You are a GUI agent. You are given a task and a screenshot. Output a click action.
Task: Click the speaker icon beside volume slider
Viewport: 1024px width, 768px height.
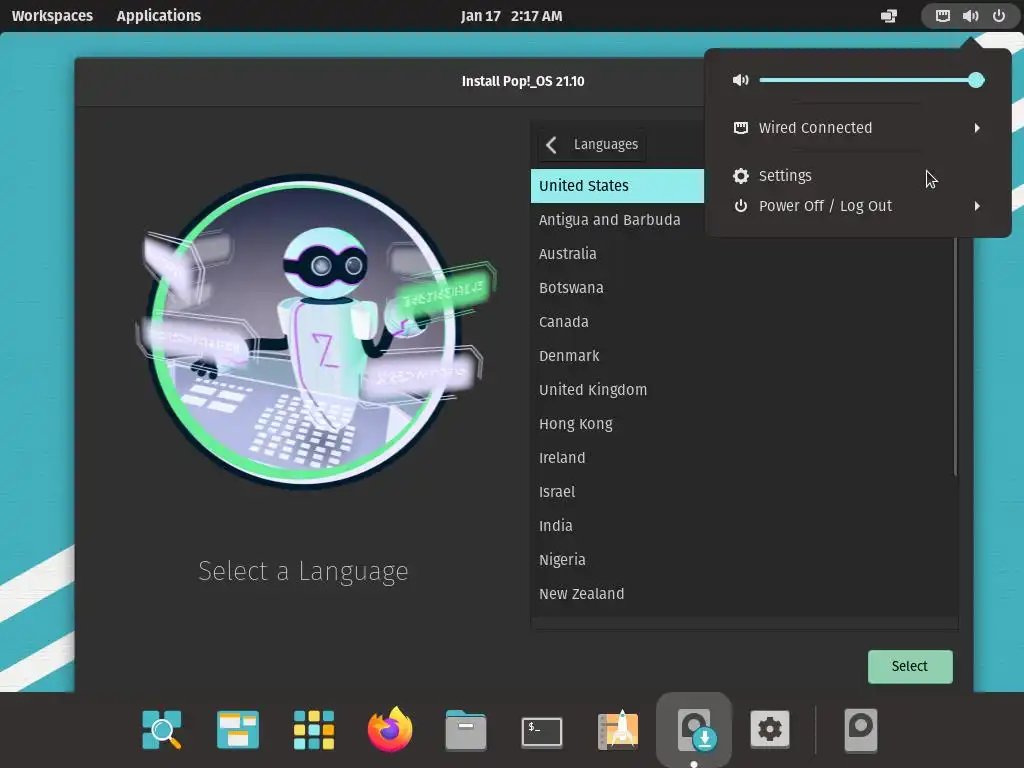click(741, 80)
